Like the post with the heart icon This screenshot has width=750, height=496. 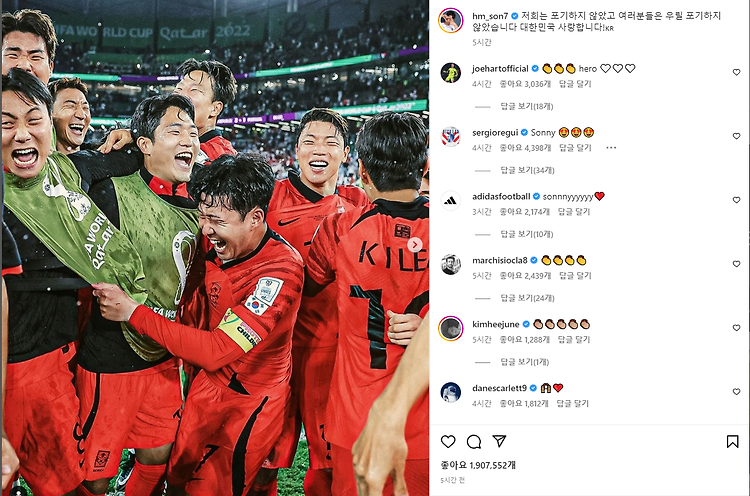448,441
